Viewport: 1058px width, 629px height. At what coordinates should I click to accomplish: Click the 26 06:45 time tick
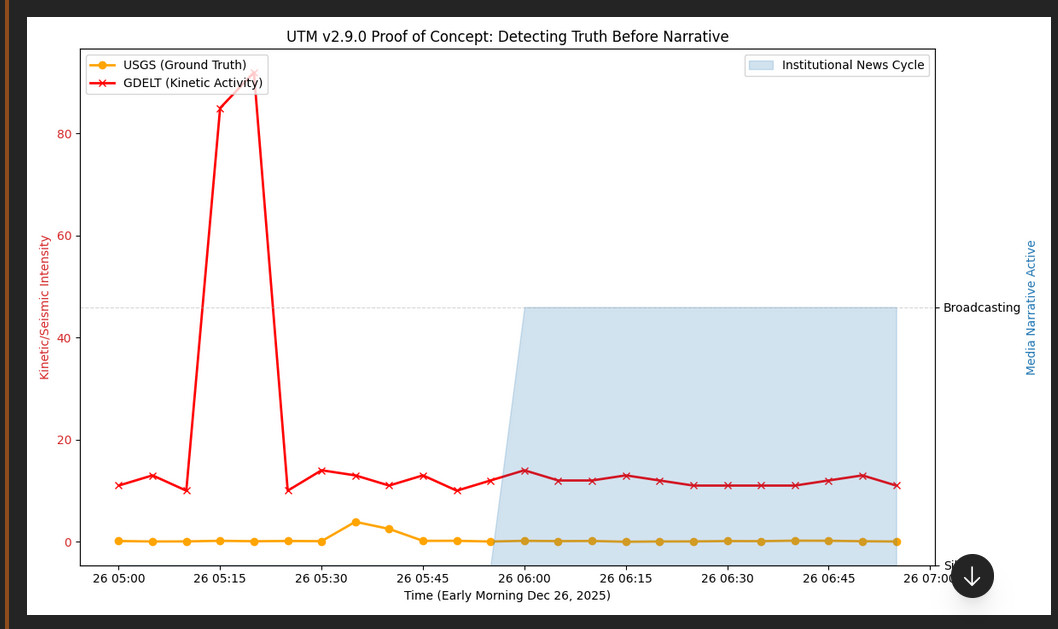point(828,578)
